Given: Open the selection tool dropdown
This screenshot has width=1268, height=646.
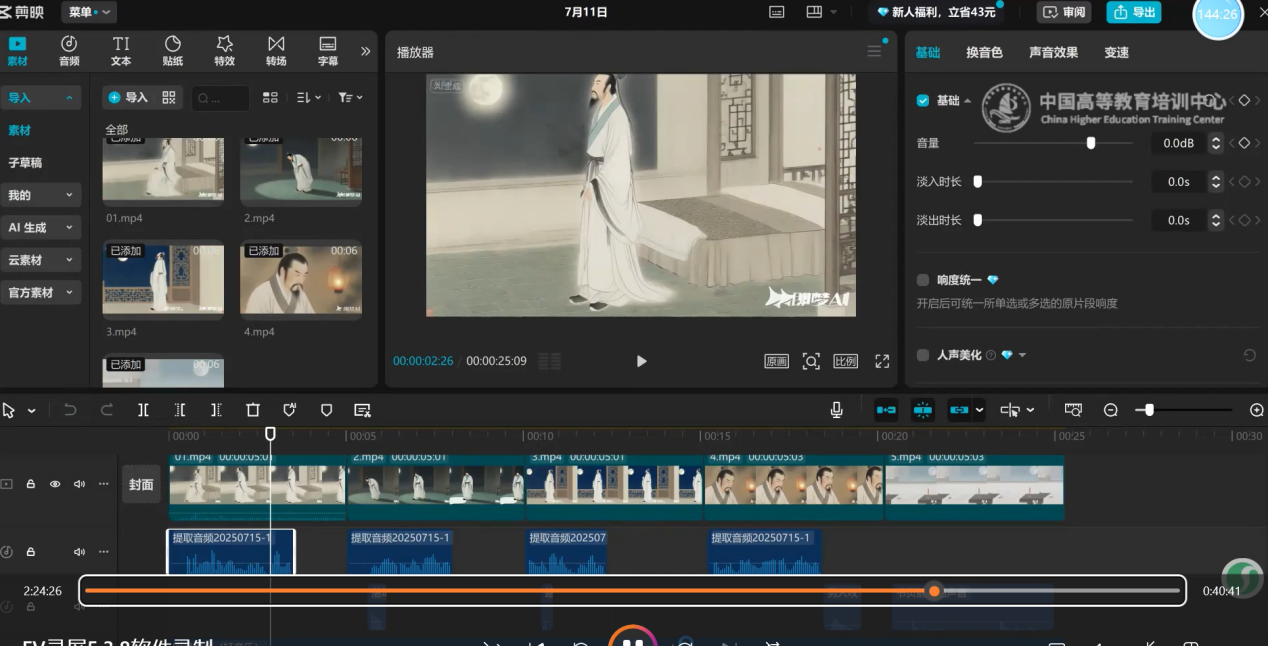Looking at the screenshot, I should (x=31, y=410).
